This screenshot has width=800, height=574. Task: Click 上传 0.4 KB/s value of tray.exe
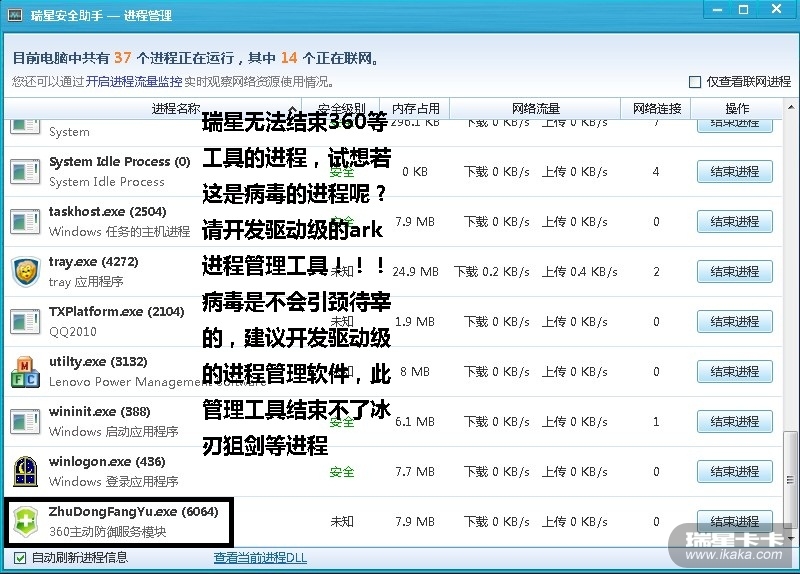coord(580,271)
